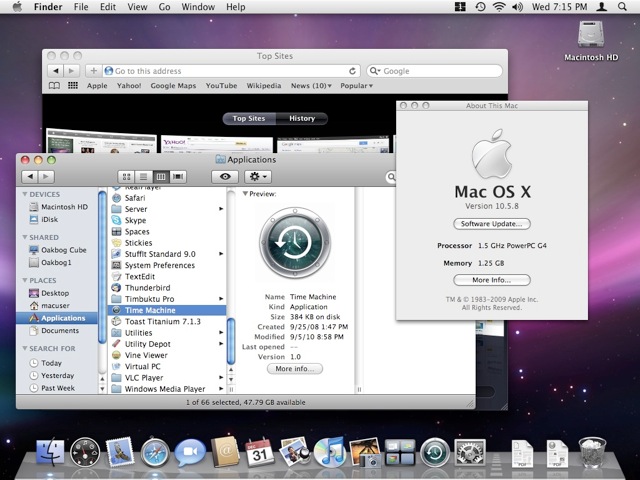Switch Finder to icon view
640x480 pixels.
127,176
